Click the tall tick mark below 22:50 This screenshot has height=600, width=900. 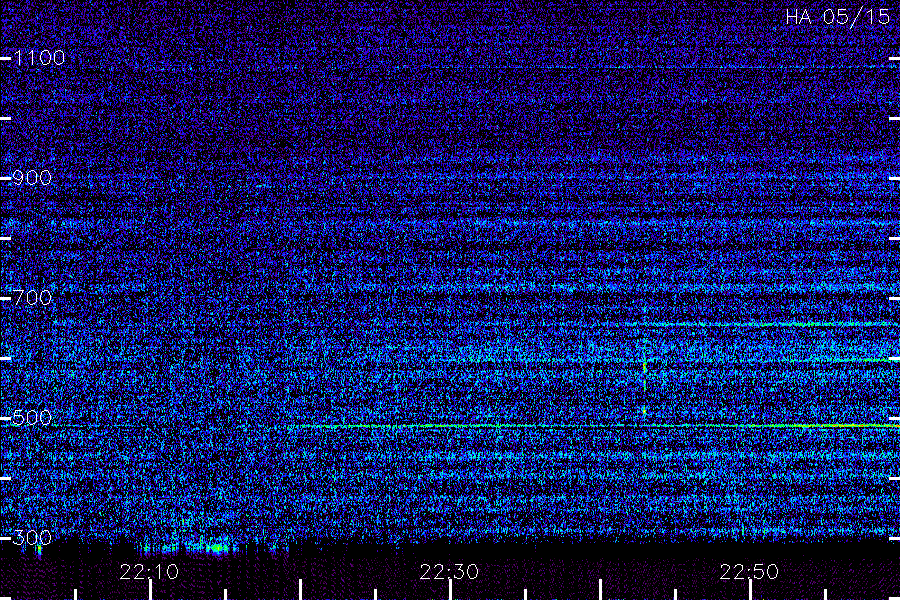(750, 590)
